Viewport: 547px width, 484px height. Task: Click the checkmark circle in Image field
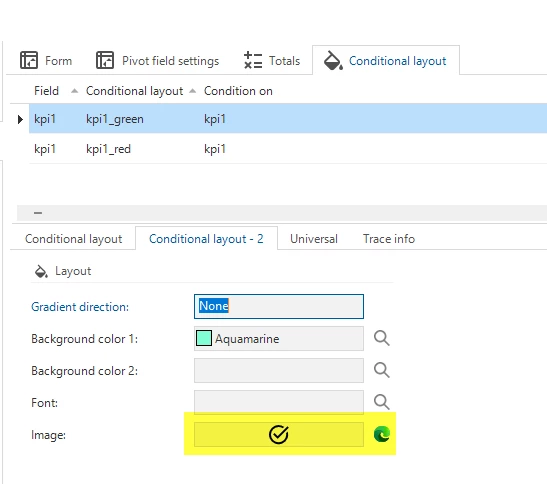(278, 434)
